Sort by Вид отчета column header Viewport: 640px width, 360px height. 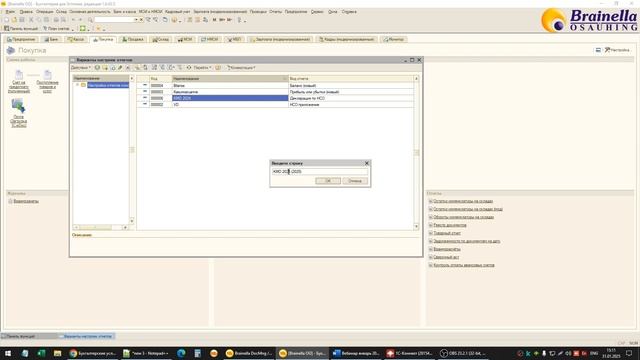[x=351, y=78]
